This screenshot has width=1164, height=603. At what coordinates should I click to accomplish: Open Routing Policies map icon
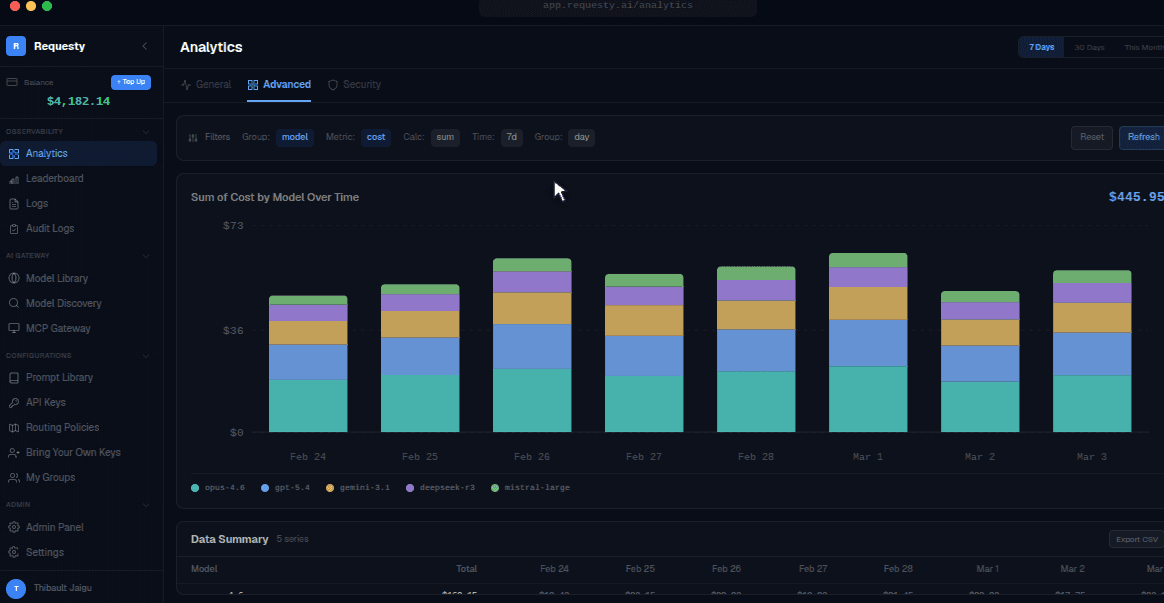(13, 428)
